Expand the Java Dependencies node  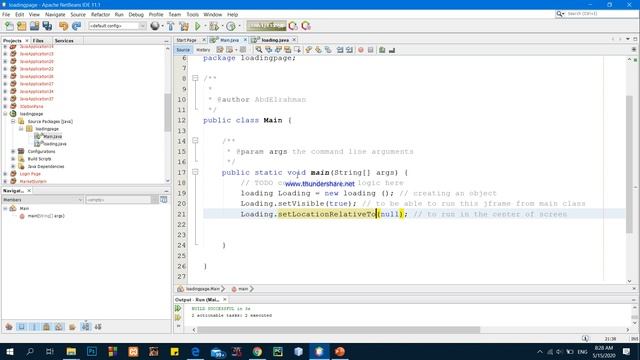13,167
